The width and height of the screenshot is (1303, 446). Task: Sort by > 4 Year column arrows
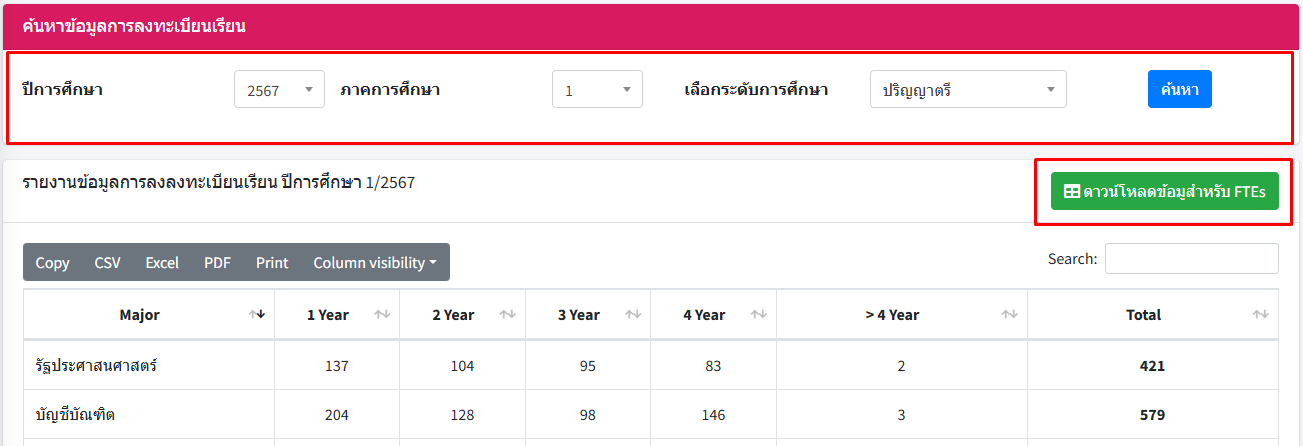pyautogui.click(x=1010, y=315)
